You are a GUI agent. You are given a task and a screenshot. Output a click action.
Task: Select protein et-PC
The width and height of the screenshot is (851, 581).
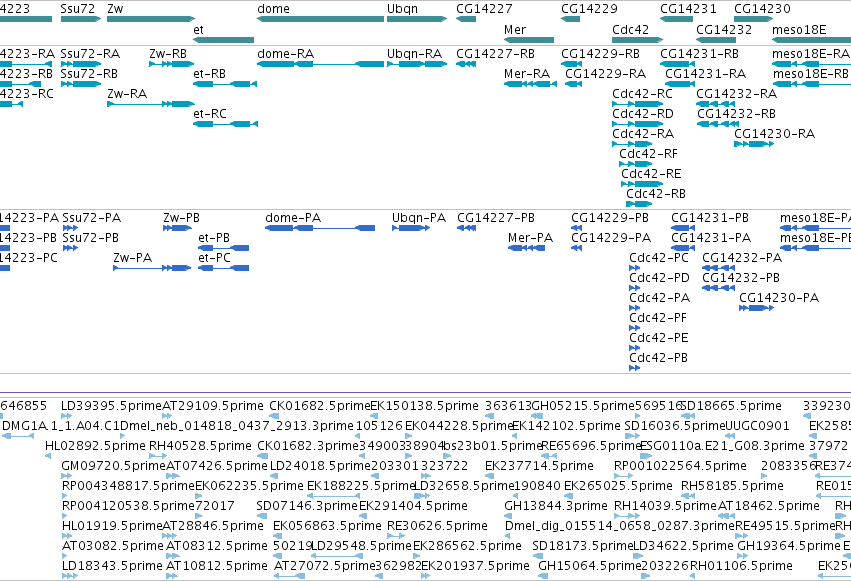point(224,268)
